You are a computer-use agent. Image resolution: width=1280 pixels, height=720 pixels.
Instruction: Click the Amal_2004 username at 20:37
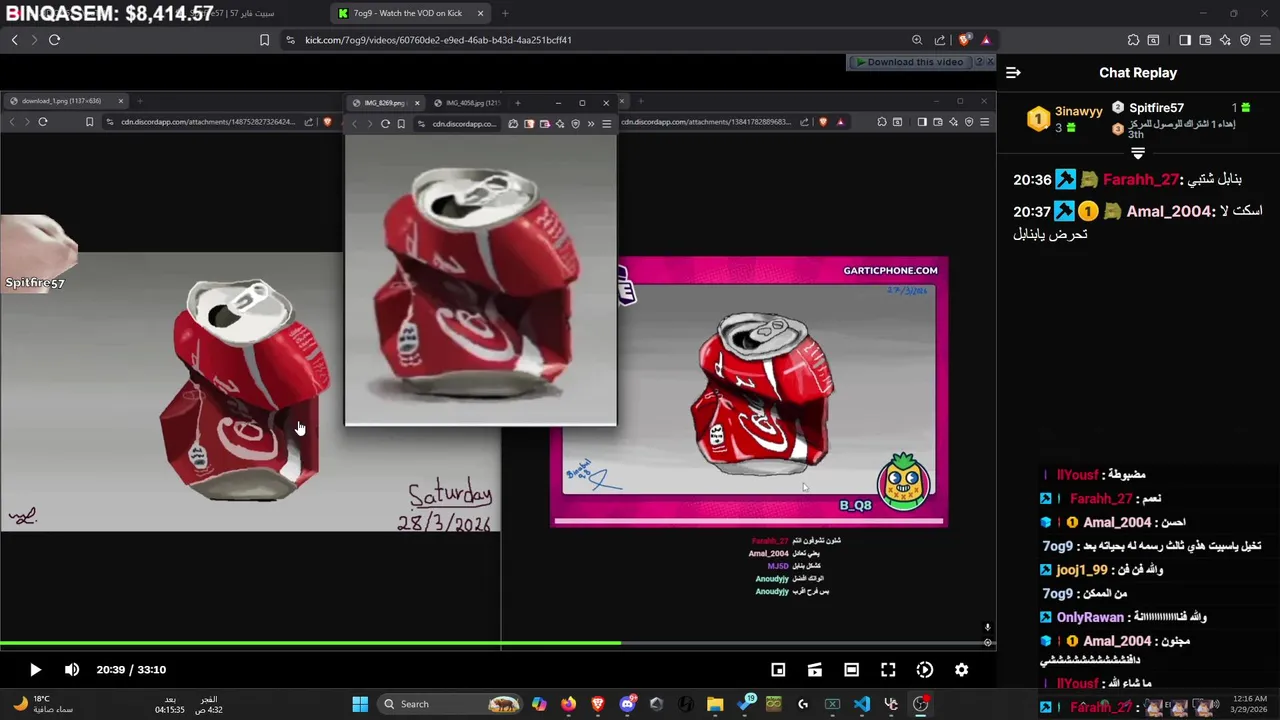tap(1169, 212)
